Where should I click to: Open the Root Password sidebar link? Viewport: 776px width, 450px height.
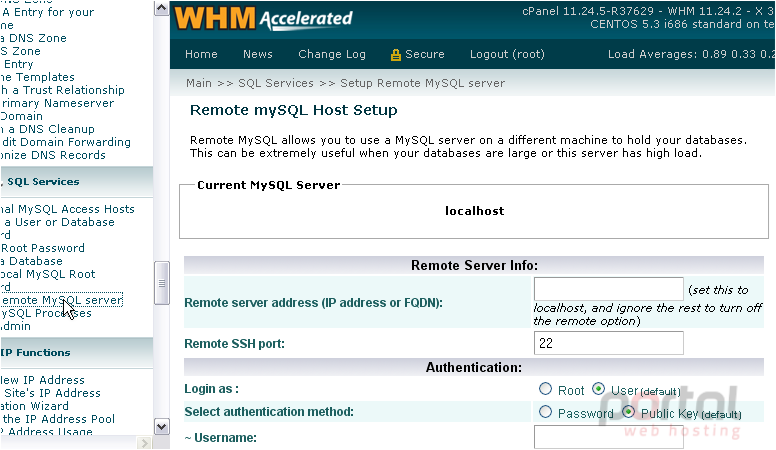coord(43,248)
